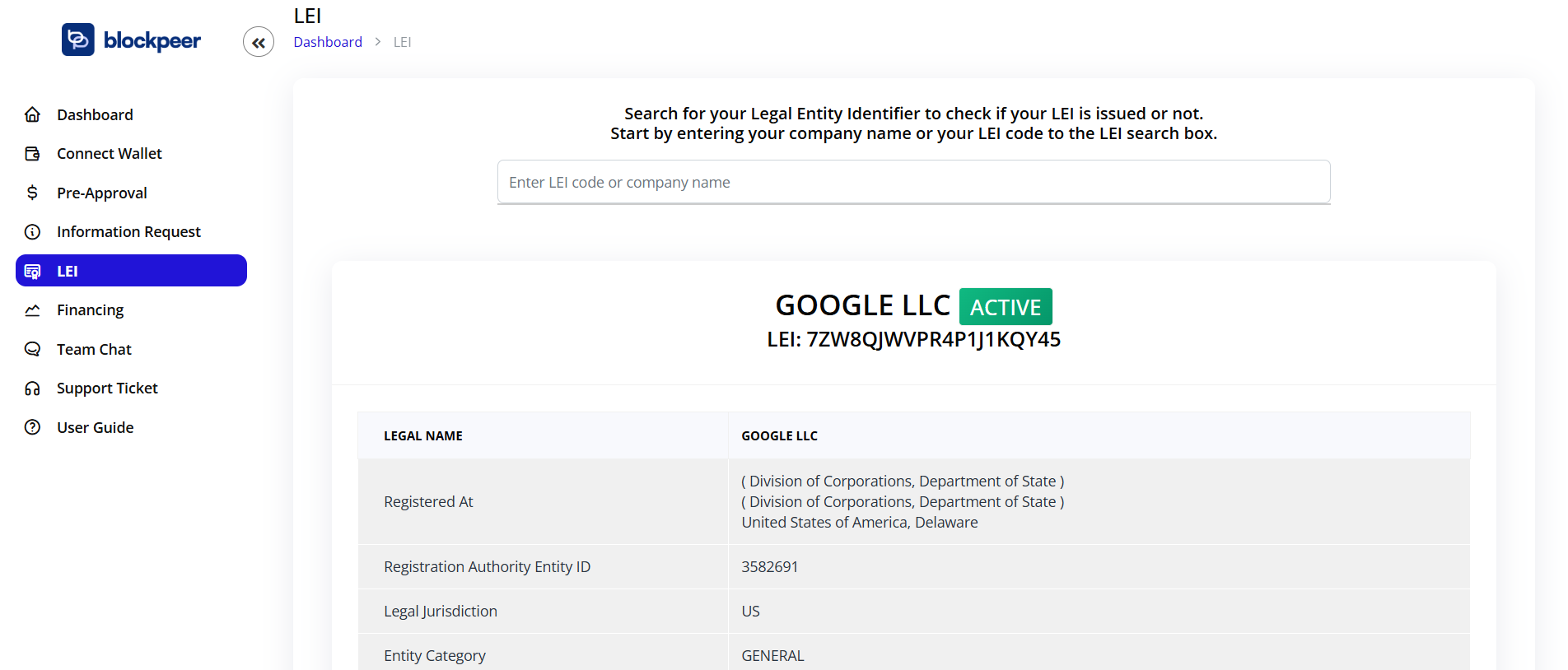The height and width of the screenshot is (670, 1568).
Task: Click the LEI certificate icon
Action: coord(32,272)
